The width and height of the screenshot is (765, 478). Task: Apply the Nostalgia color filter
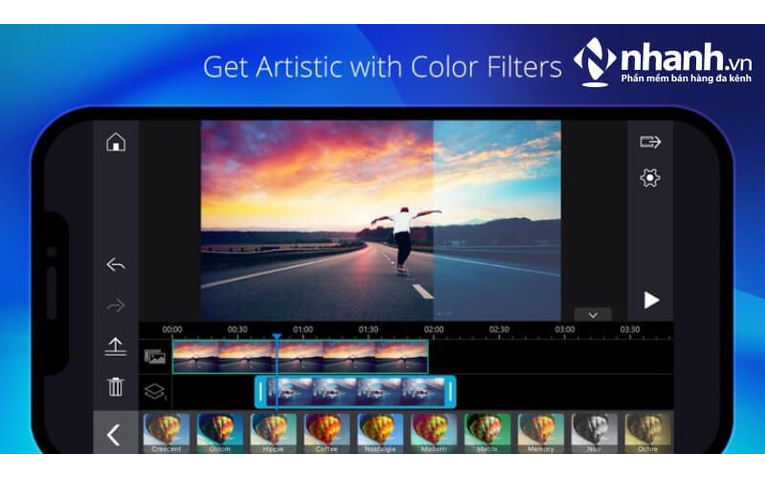click(381, 433)
